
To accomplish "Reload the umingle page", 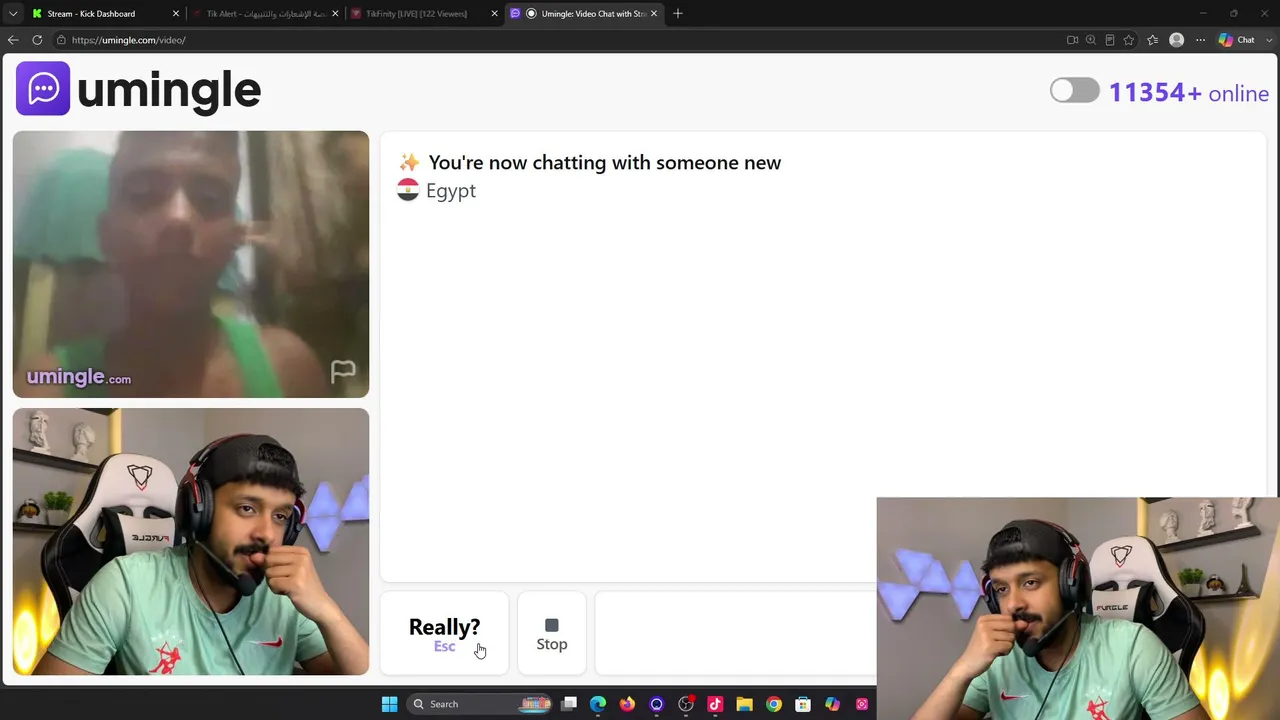I will pos(37,40).
